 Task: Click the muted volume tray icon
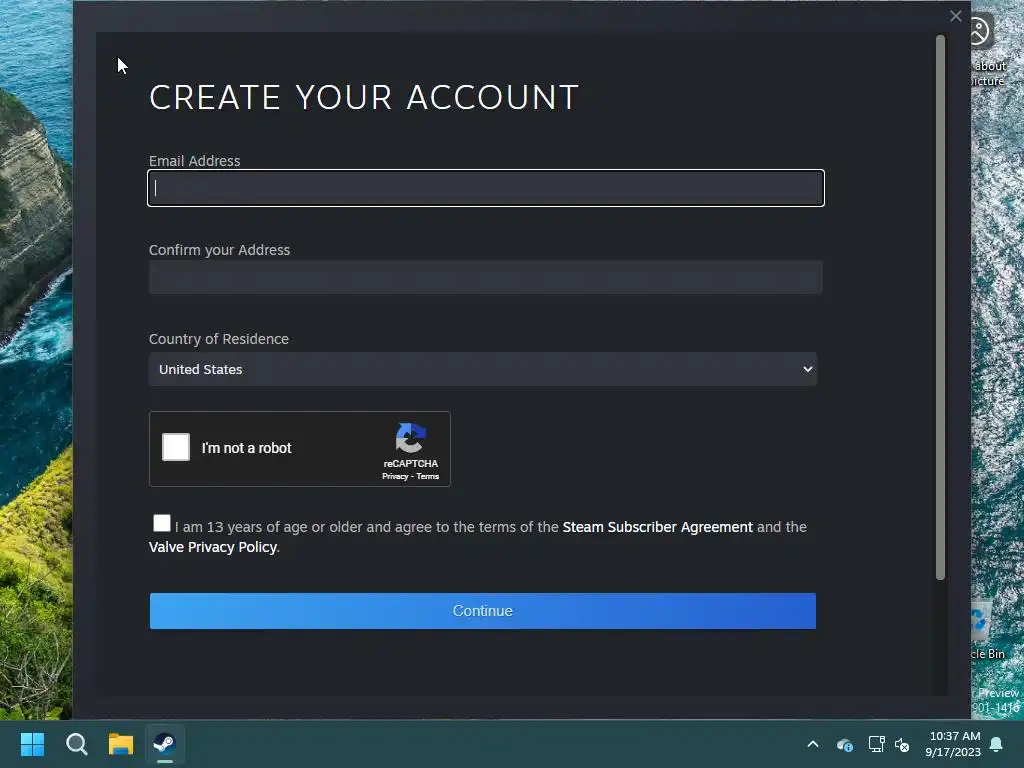coord(902,744)
